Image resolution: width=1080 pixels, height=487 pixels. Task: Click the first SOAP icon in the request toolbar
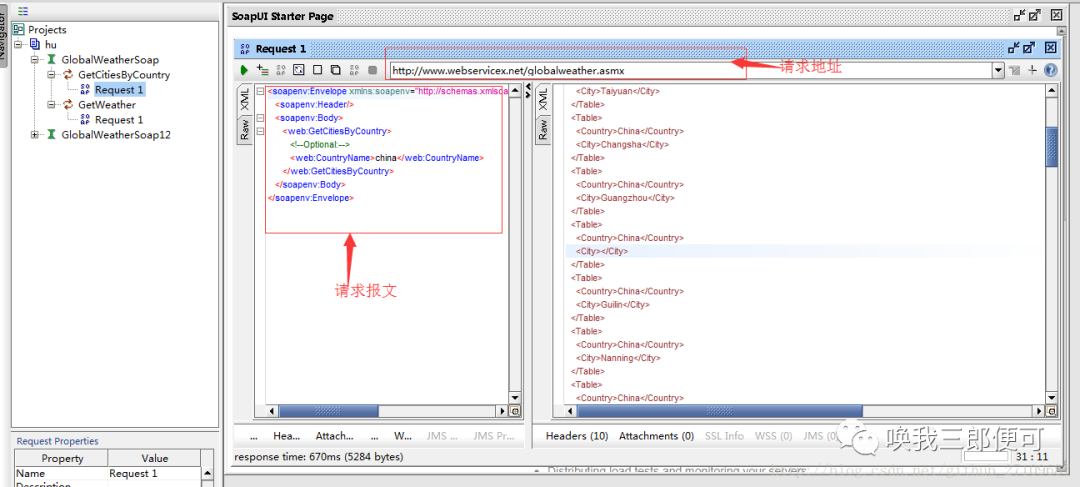280,70
